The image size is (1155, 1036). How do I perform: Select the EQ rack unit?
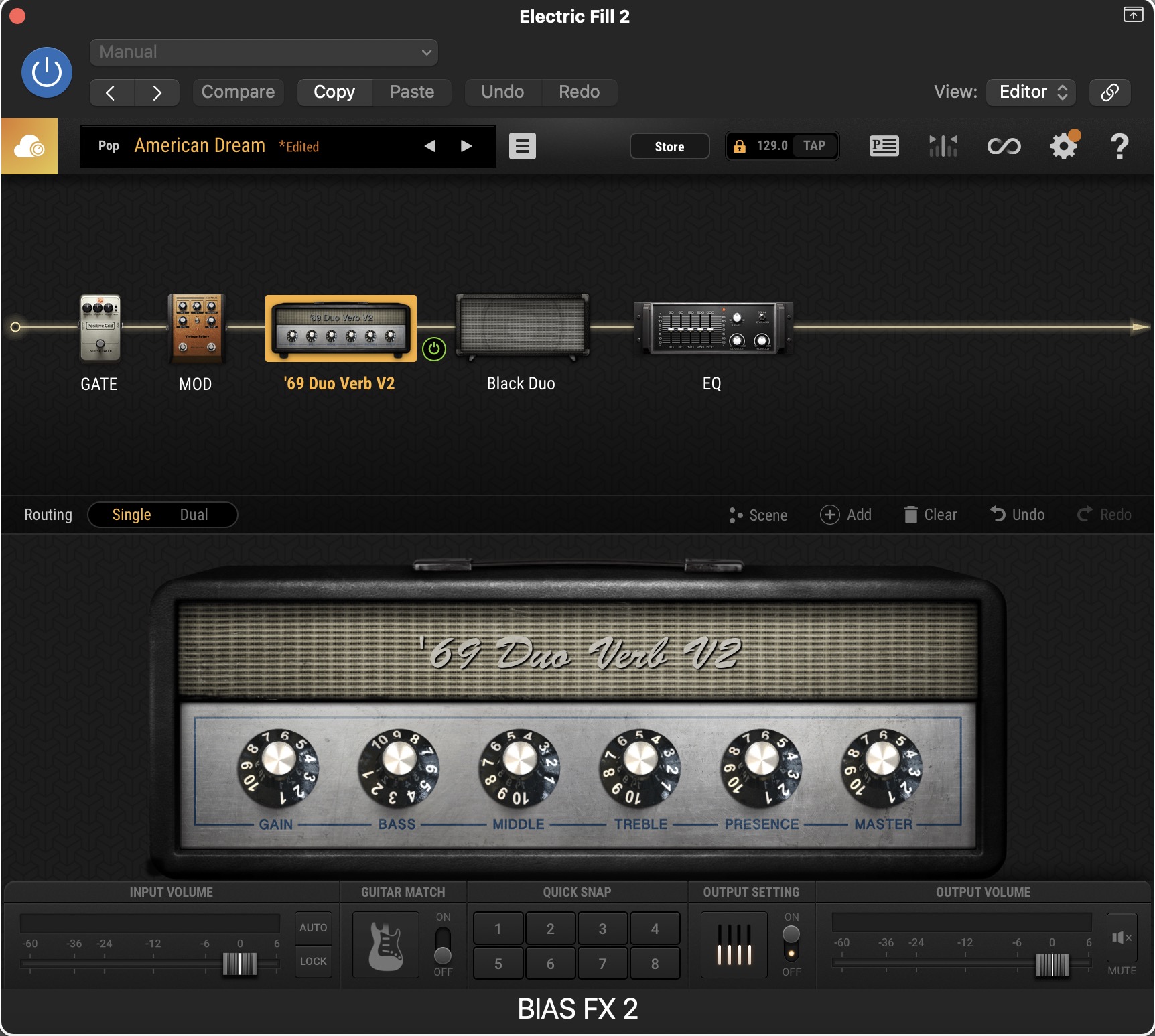pos(714,328)
